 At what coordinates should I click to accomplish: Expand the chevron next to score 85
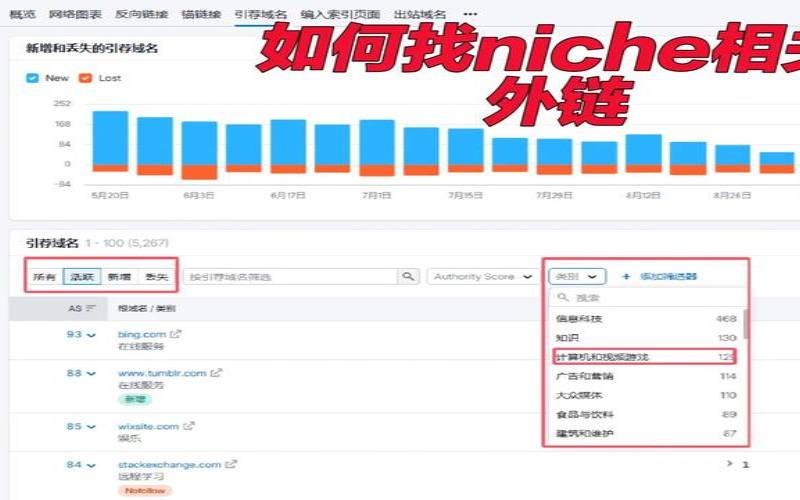tap(91, 427)
